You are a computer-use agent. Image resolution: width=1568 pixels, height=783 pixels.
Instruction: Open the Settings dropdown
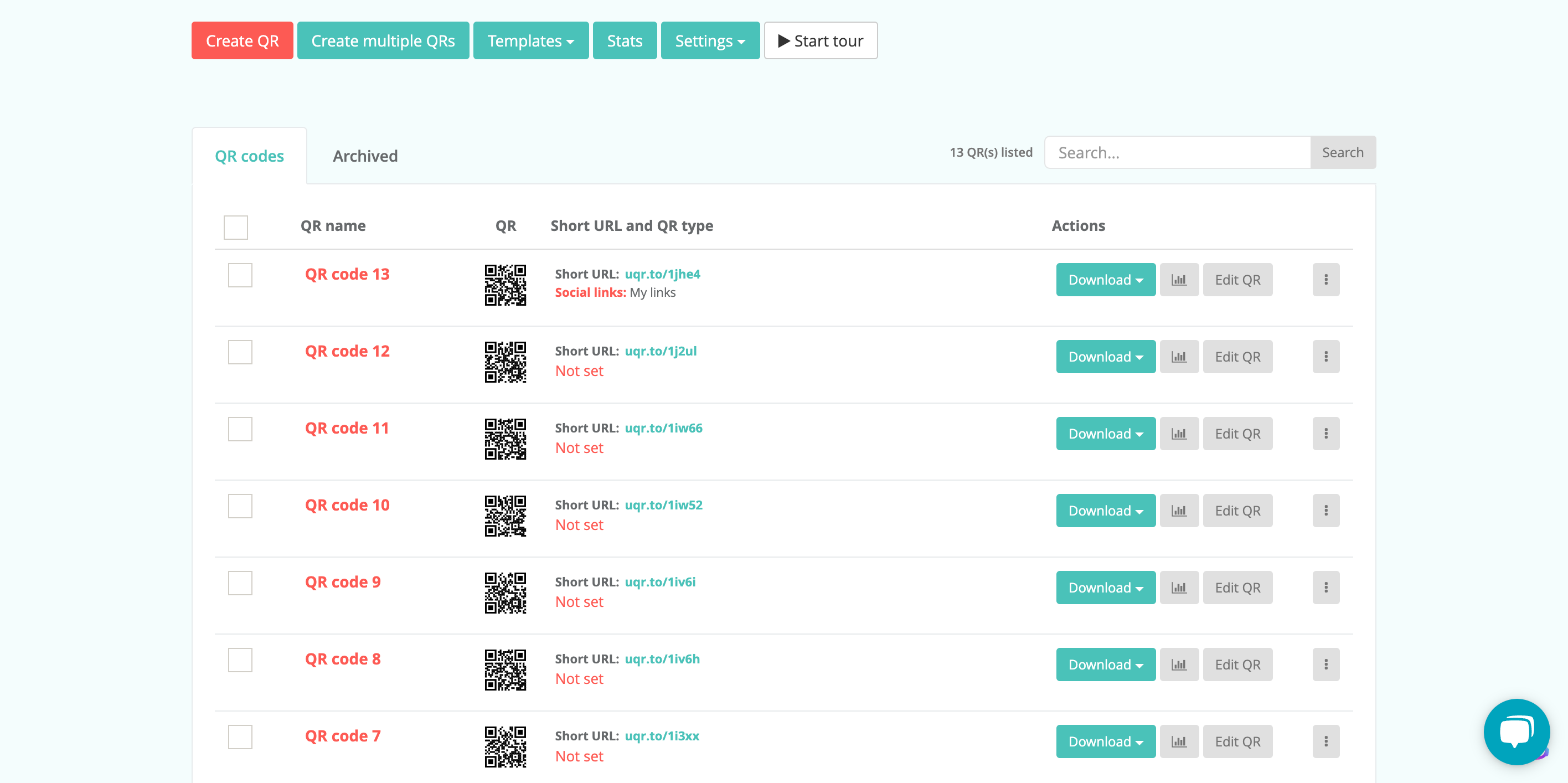[710, 40]
